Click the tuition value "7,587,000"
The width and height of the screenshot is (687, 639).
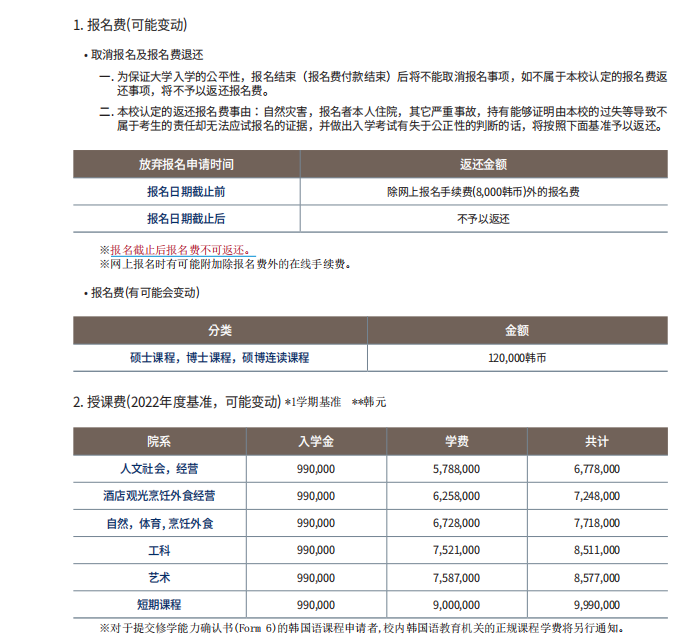(x=457, y=578)
